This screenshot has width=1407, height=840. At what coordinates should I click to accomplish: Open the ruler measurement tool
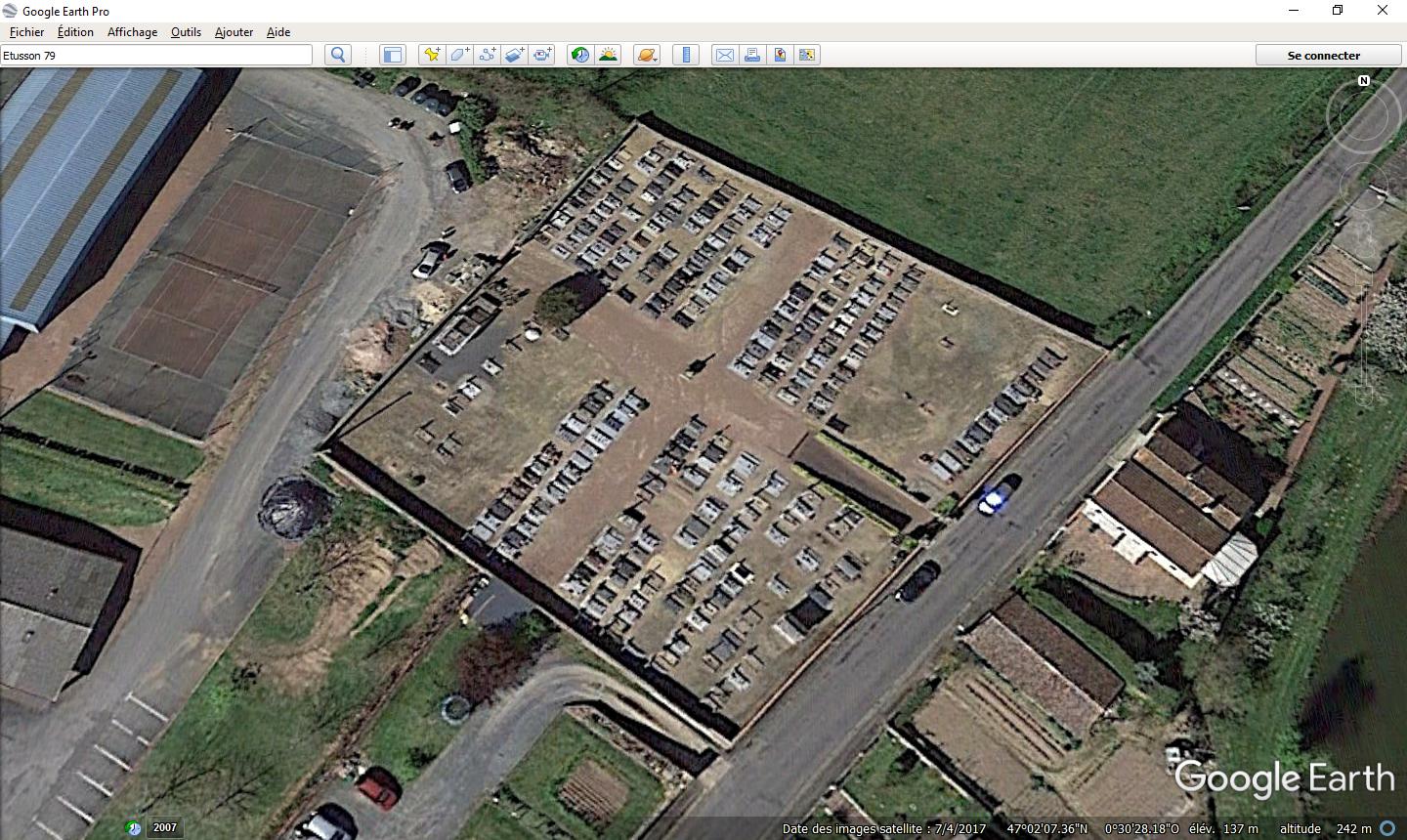pos(686,55)
